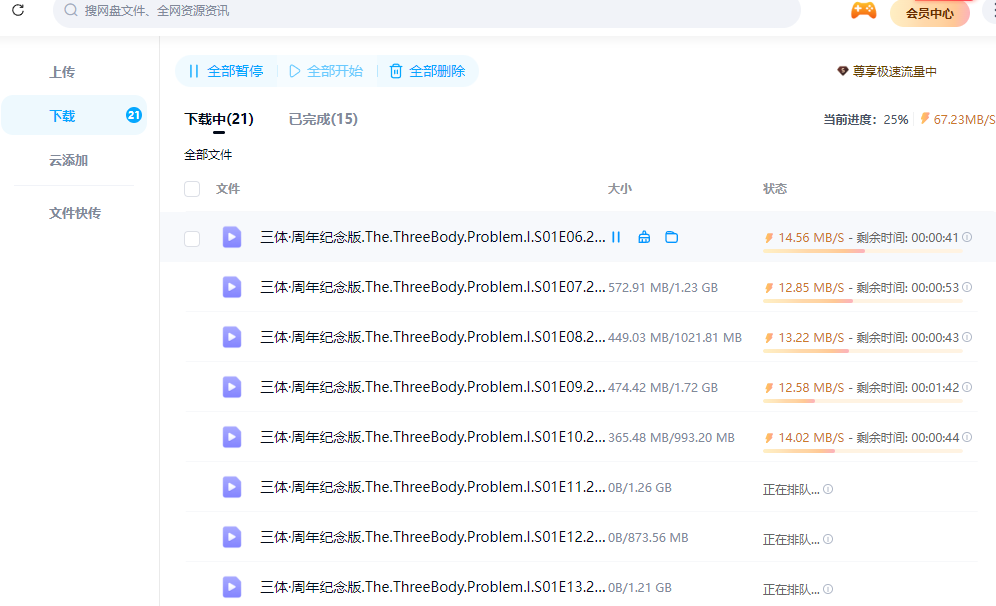Viewport: 996px width, 606px height.
Task: Click size text 365.48 MB/993.20 MB
Action: coord(671,438)
